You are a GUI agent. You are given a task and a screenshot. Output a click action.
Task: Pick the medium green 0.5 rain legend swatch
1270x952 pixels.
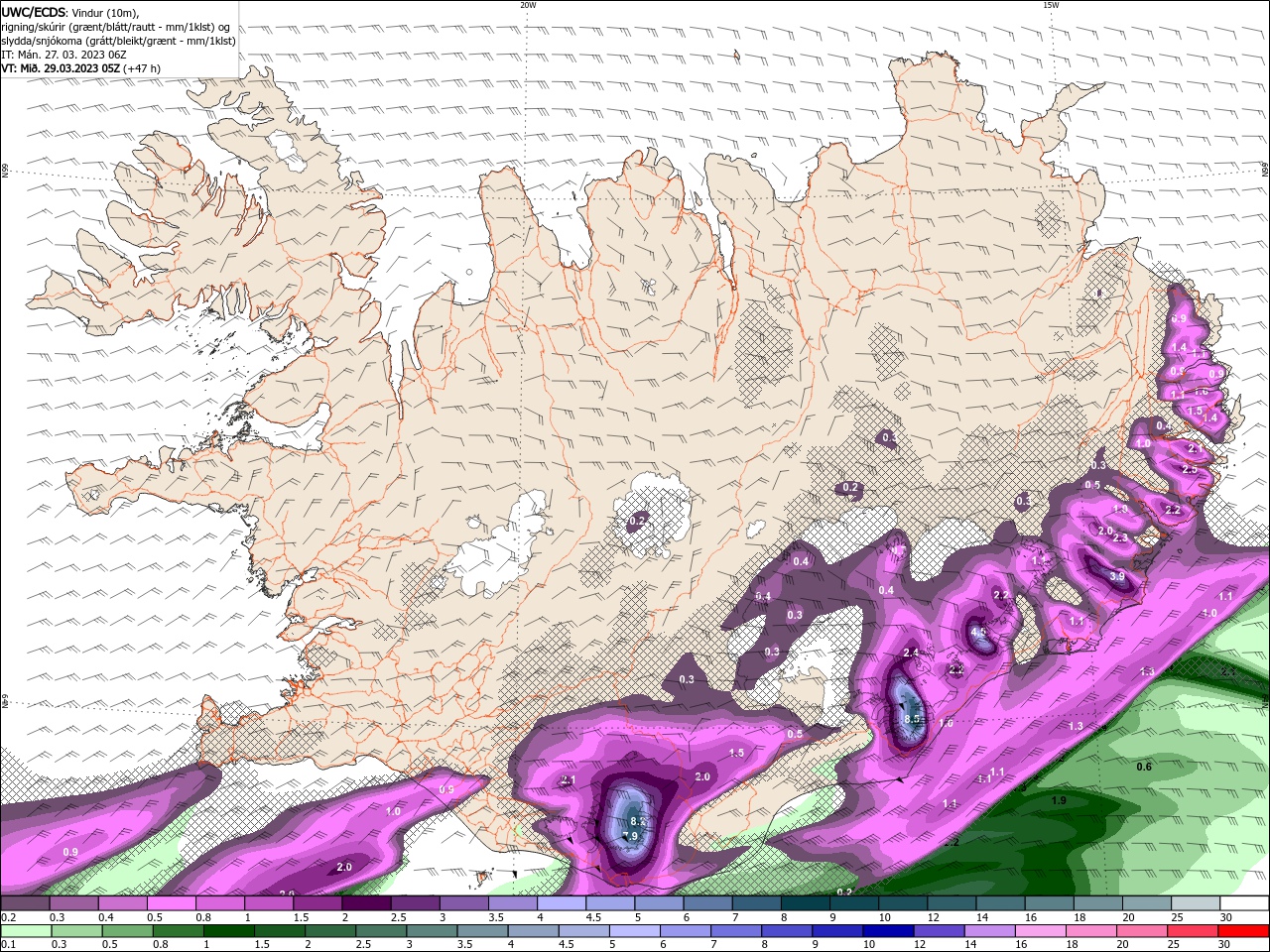(128, 931)
